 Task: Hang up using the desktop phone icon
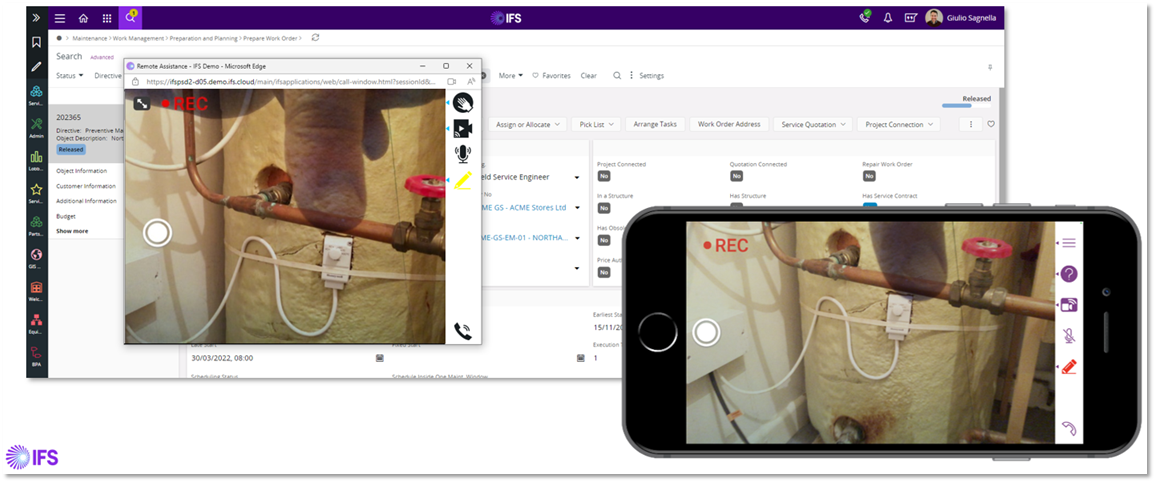pyautogui.click(x=462, y=331)
